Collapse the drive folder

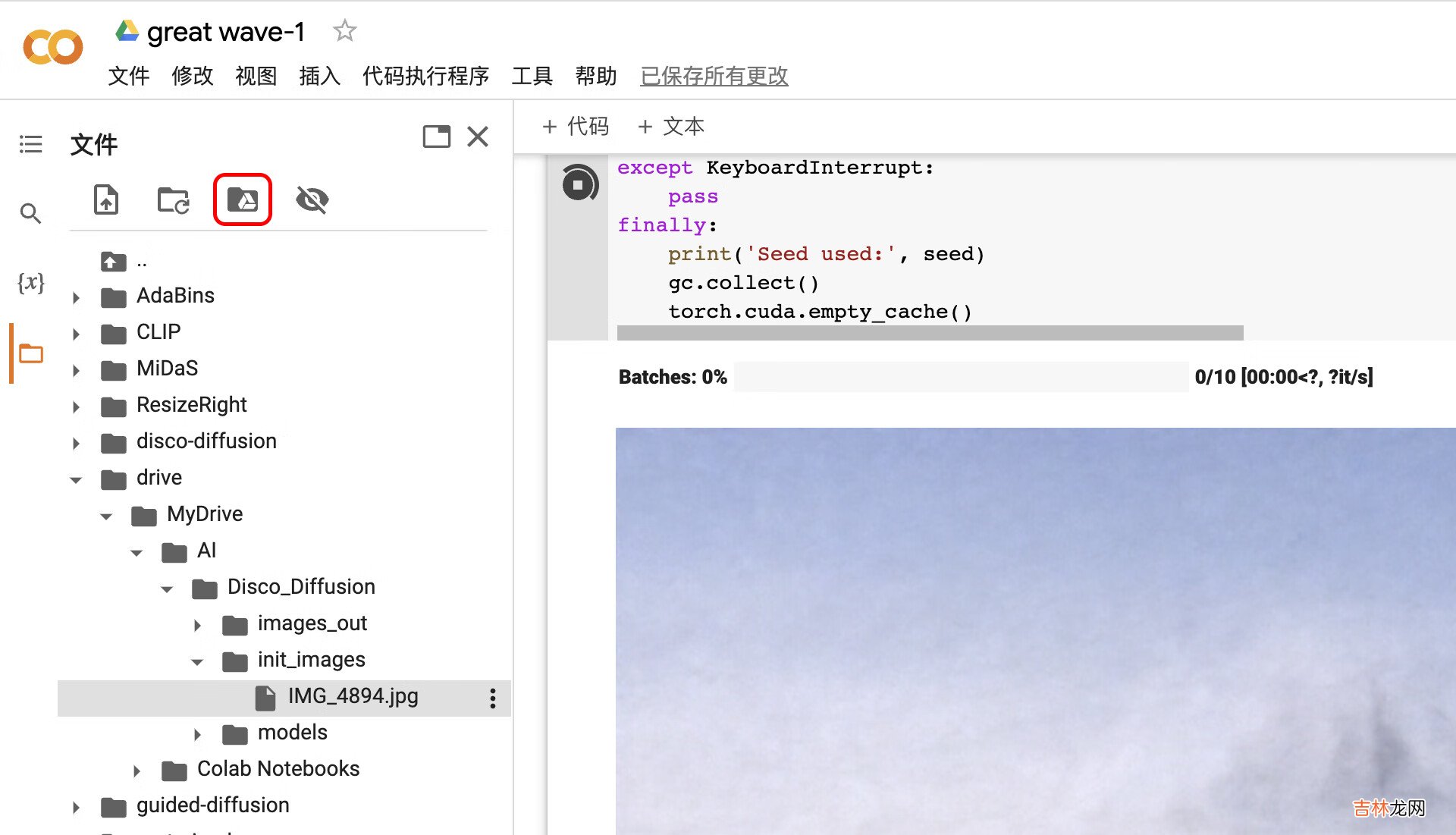tap(78, 478)
